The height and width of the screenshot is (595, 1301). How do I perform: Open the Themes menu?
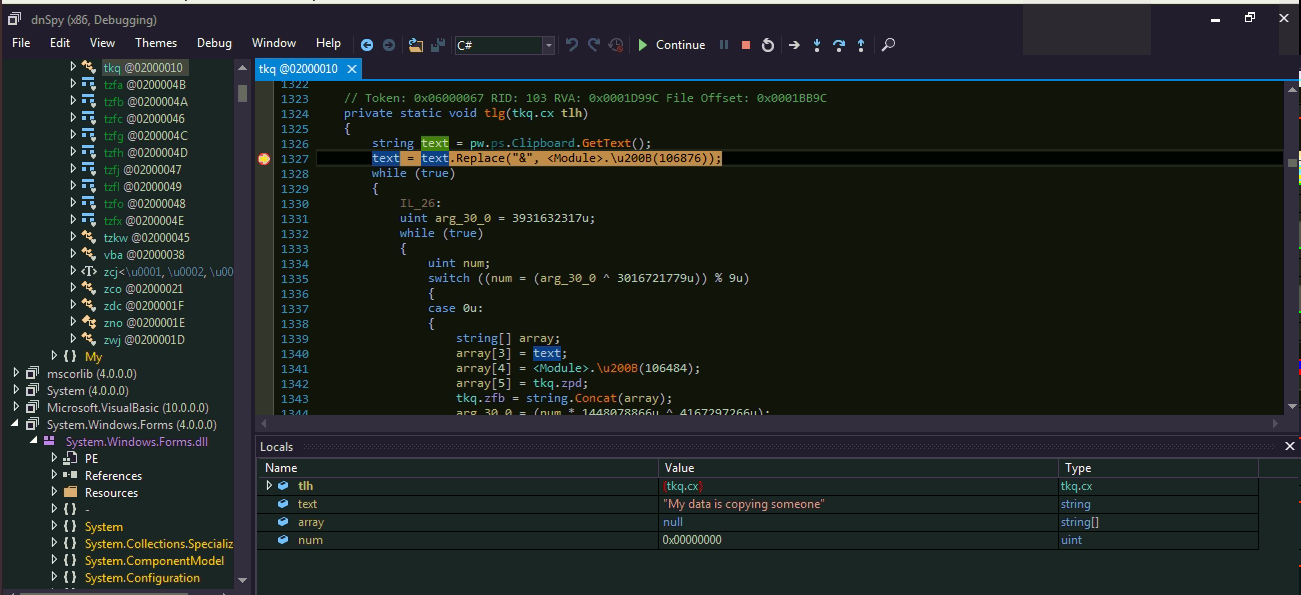156,43
